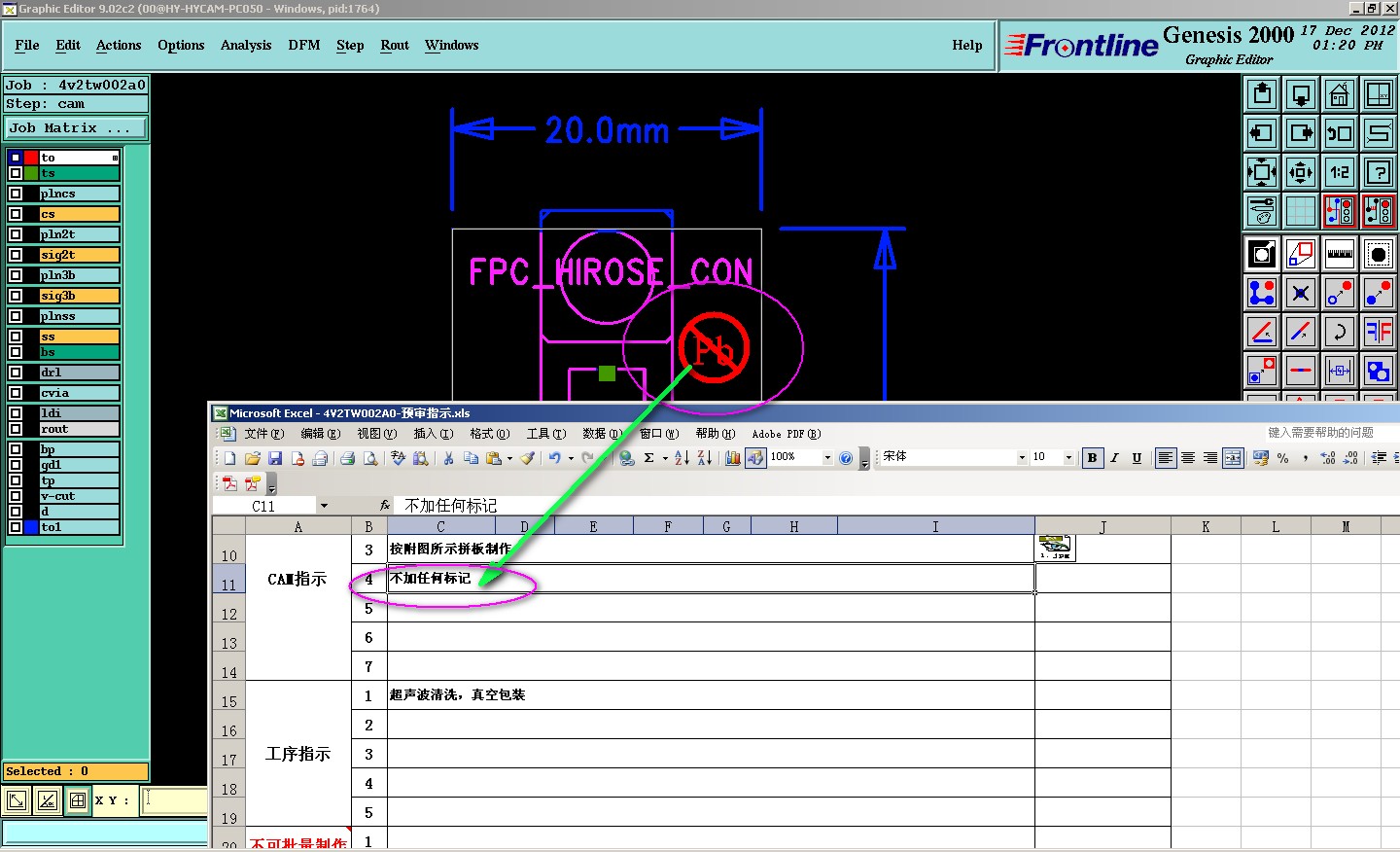Toggle visibility box for layer v-cut
The image size is (1400, 852).
point(16,496)
